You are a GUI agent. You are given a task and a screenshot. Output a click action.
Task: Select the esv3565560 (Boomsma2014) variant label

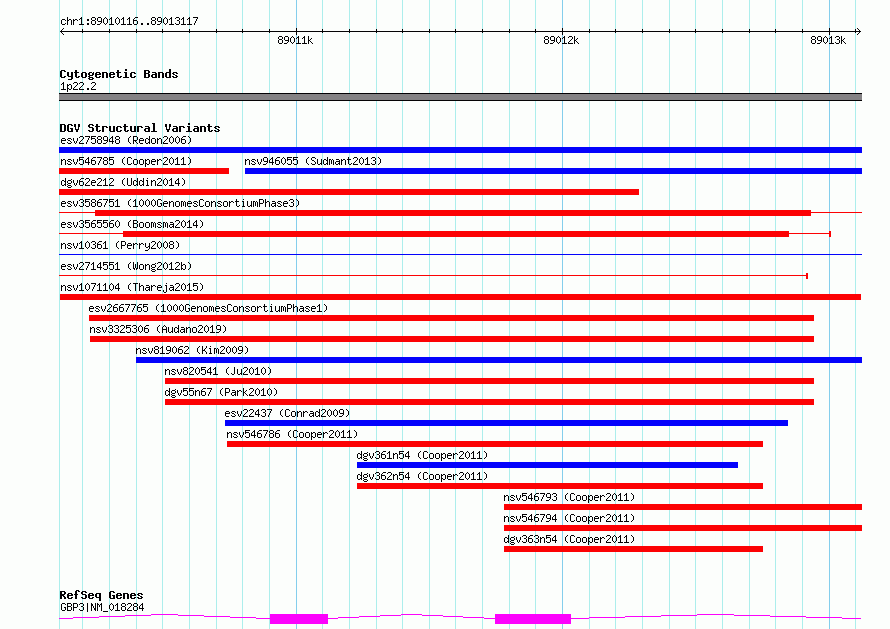[132, 224]
